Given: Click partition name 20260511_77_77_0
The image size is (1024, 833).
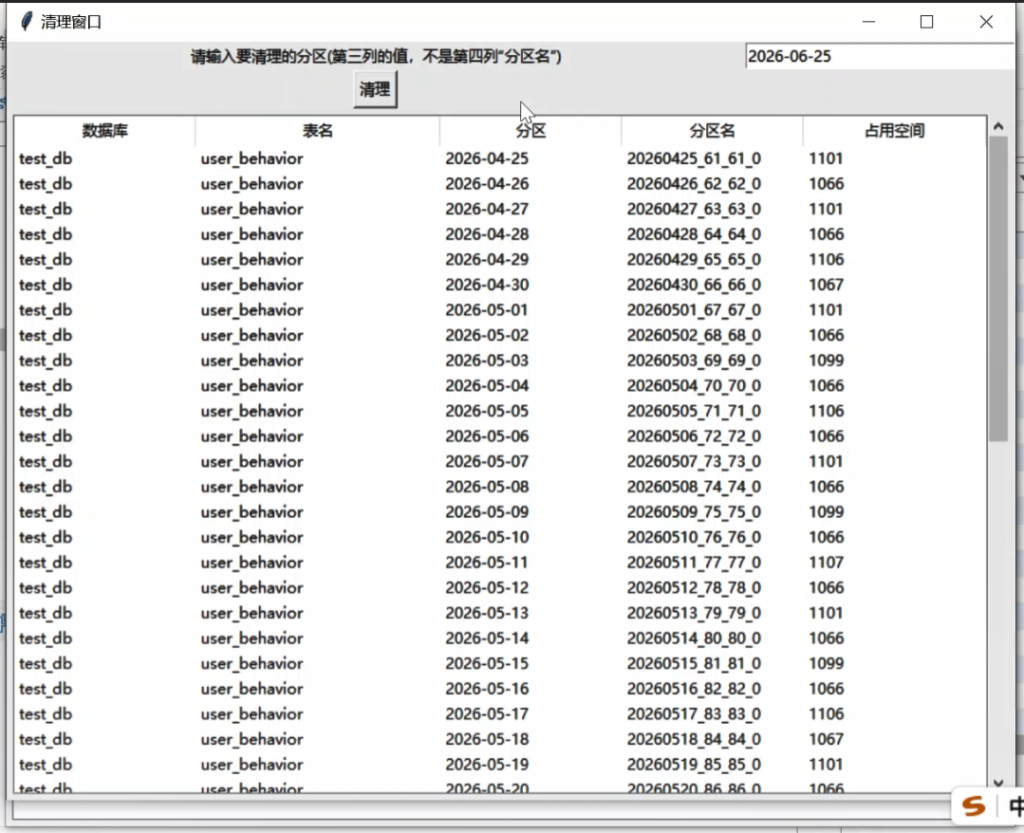Looking at the screenshot, I should pyautogui.click(x=694, y=563).
